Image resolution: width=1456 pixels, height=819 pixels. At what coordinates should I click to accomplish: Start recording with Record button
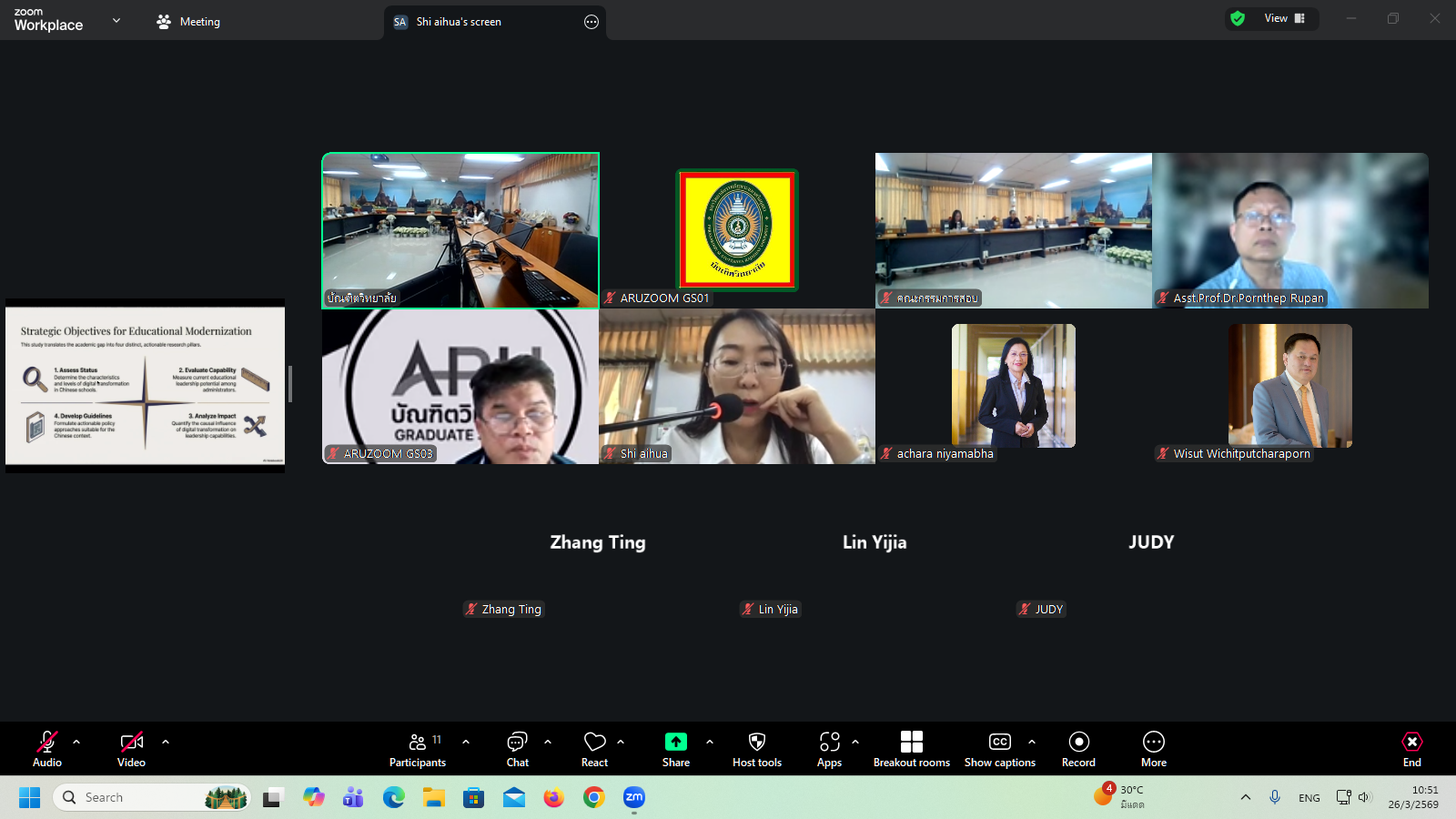(x=1078, y=749)
